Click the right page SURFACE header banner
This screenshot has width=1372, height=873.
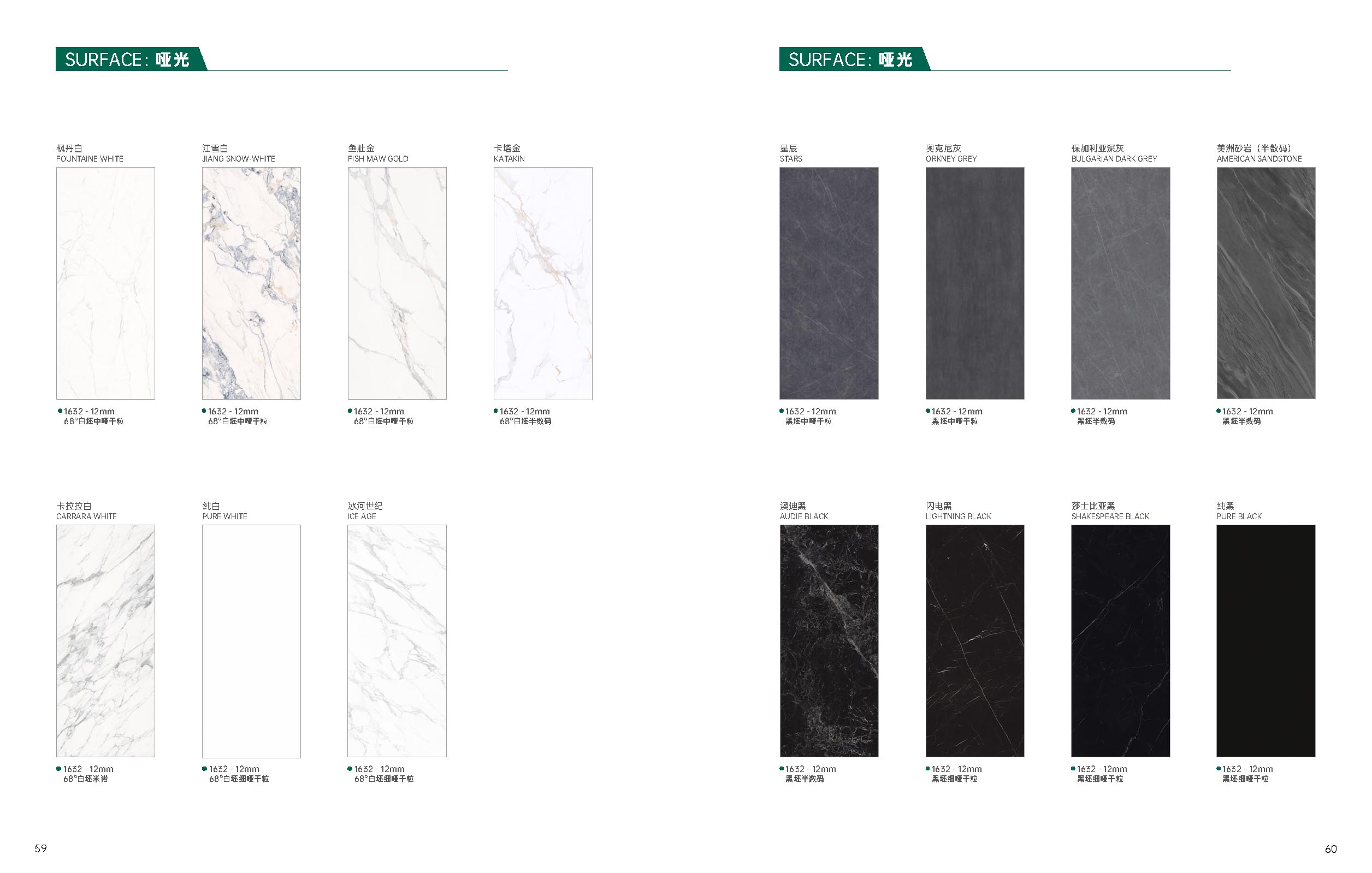[855, 59]
